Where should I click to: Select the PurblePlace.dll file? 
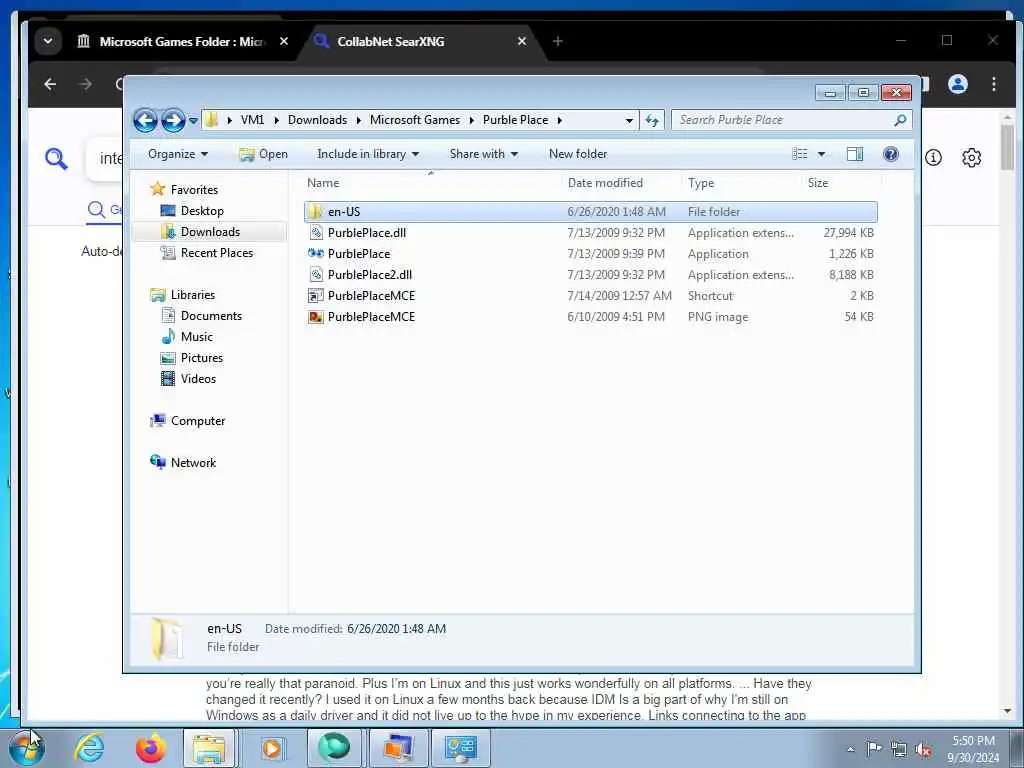tap(590, 233)
